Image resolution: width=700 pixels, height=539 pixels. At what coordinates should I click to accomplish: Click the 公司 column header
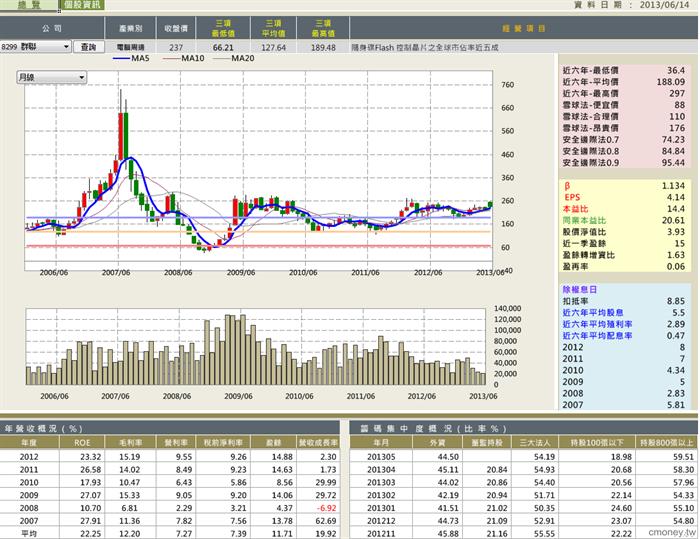tap(52, 28)
